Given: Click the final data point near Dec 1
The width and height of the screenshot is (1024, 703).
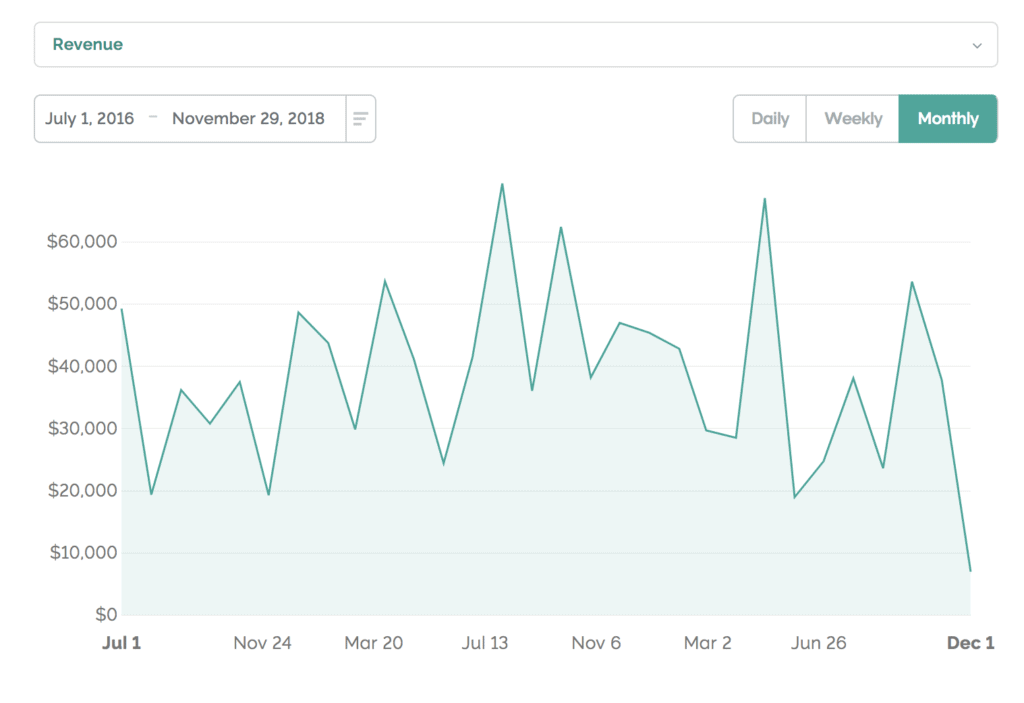Looking at the screenshot, I should (970, 570).
